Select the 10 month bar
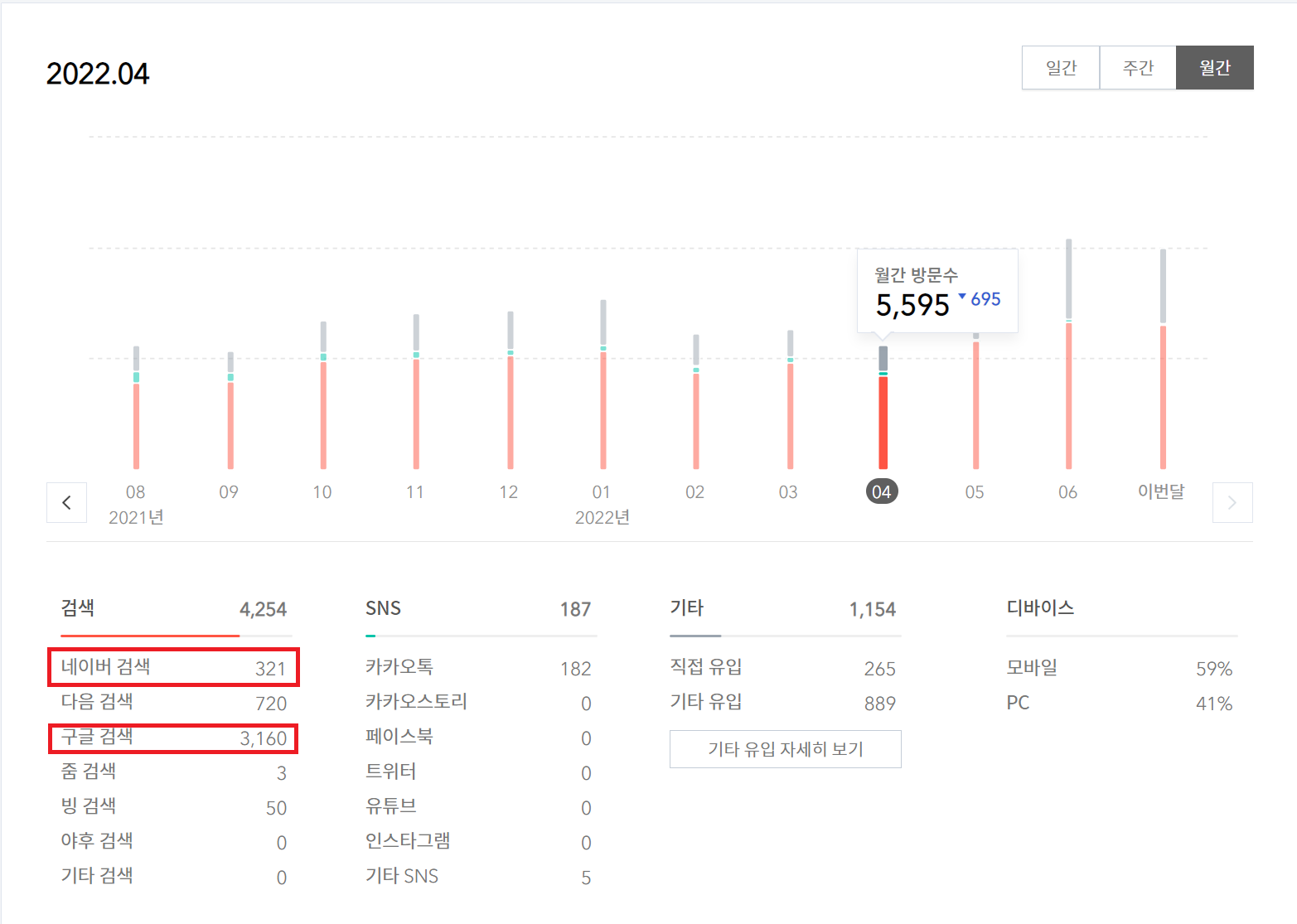1297x924 pixels. click(323, 395)
